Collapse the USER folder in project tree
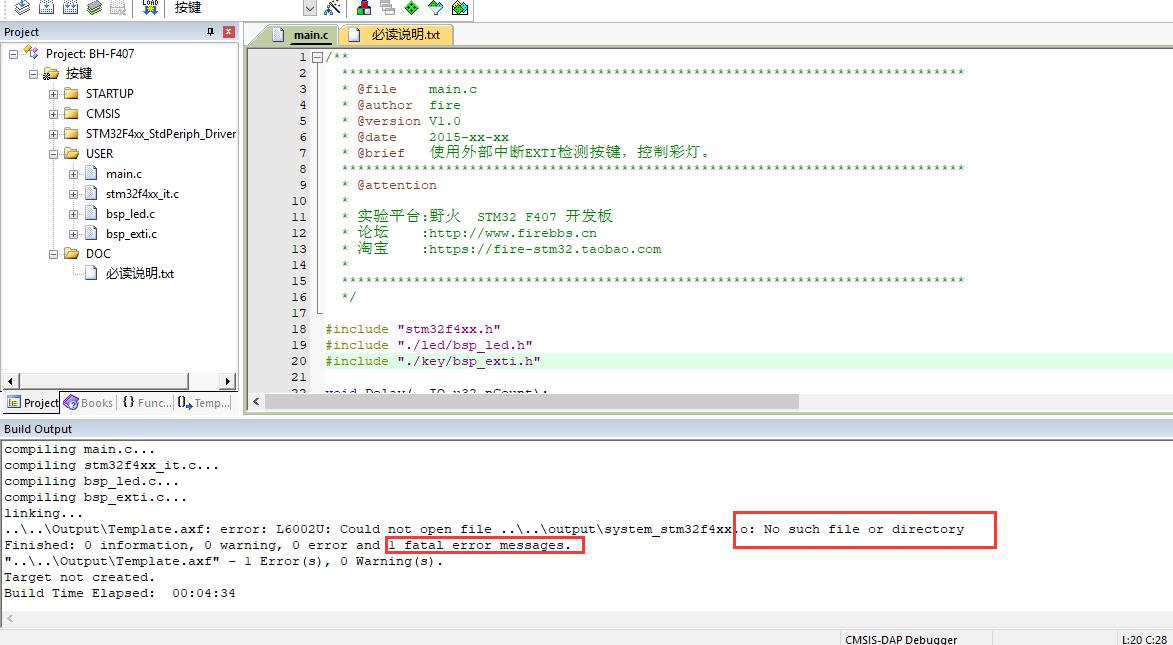Screen dimensions: 1173x645 tap(54, 154)
